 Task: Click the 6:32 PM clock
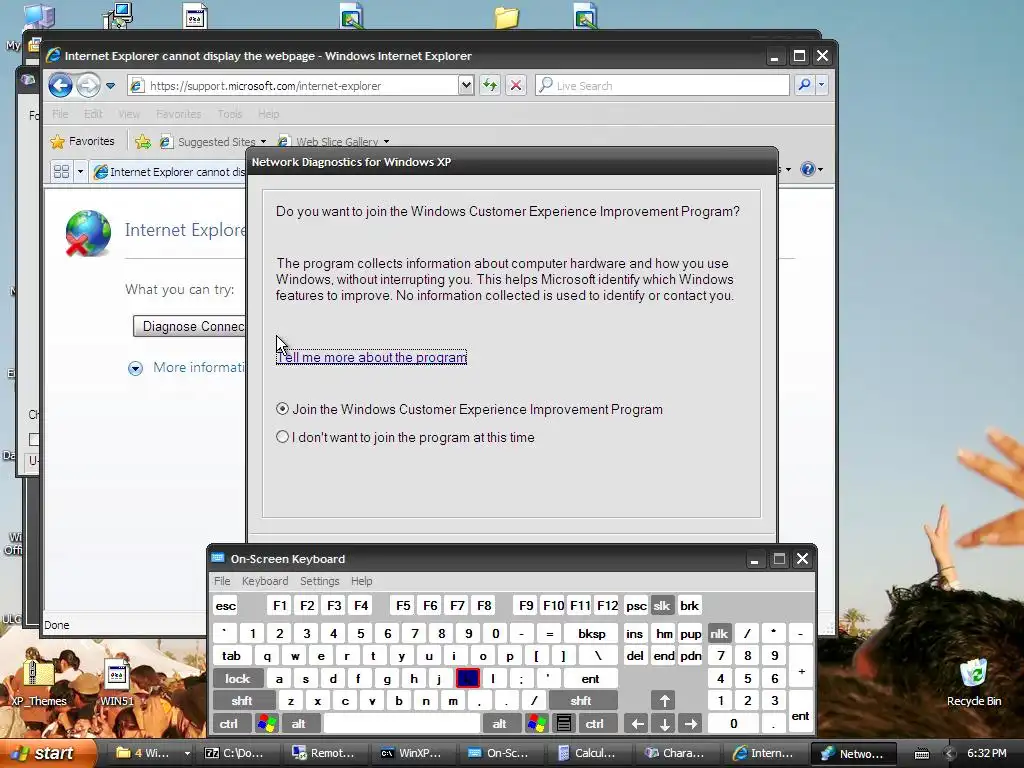[x=986, y=754]
